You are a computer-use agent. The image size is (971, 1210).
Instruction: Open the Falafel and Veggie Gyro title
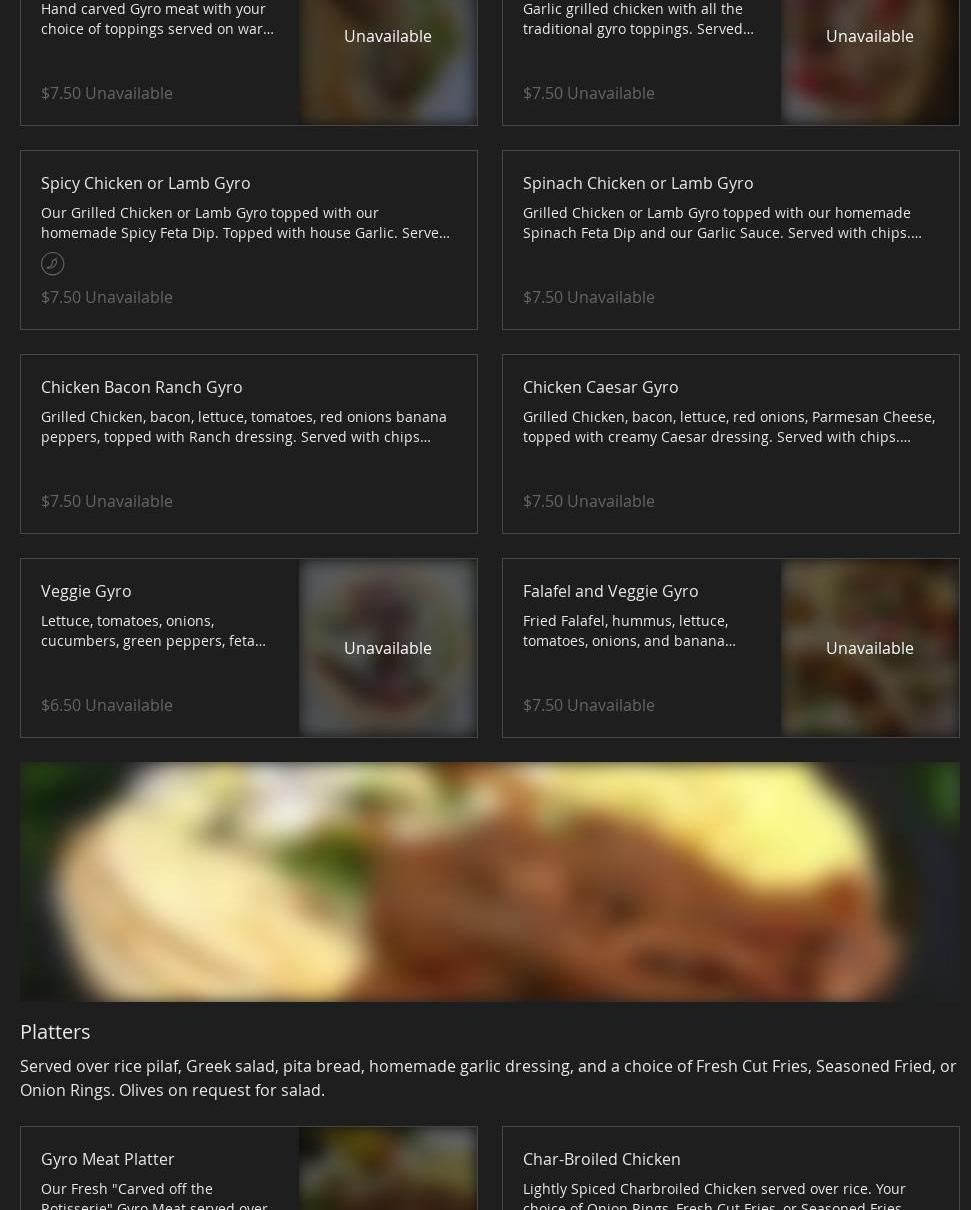pyautogui.click(x=610, y=591)
